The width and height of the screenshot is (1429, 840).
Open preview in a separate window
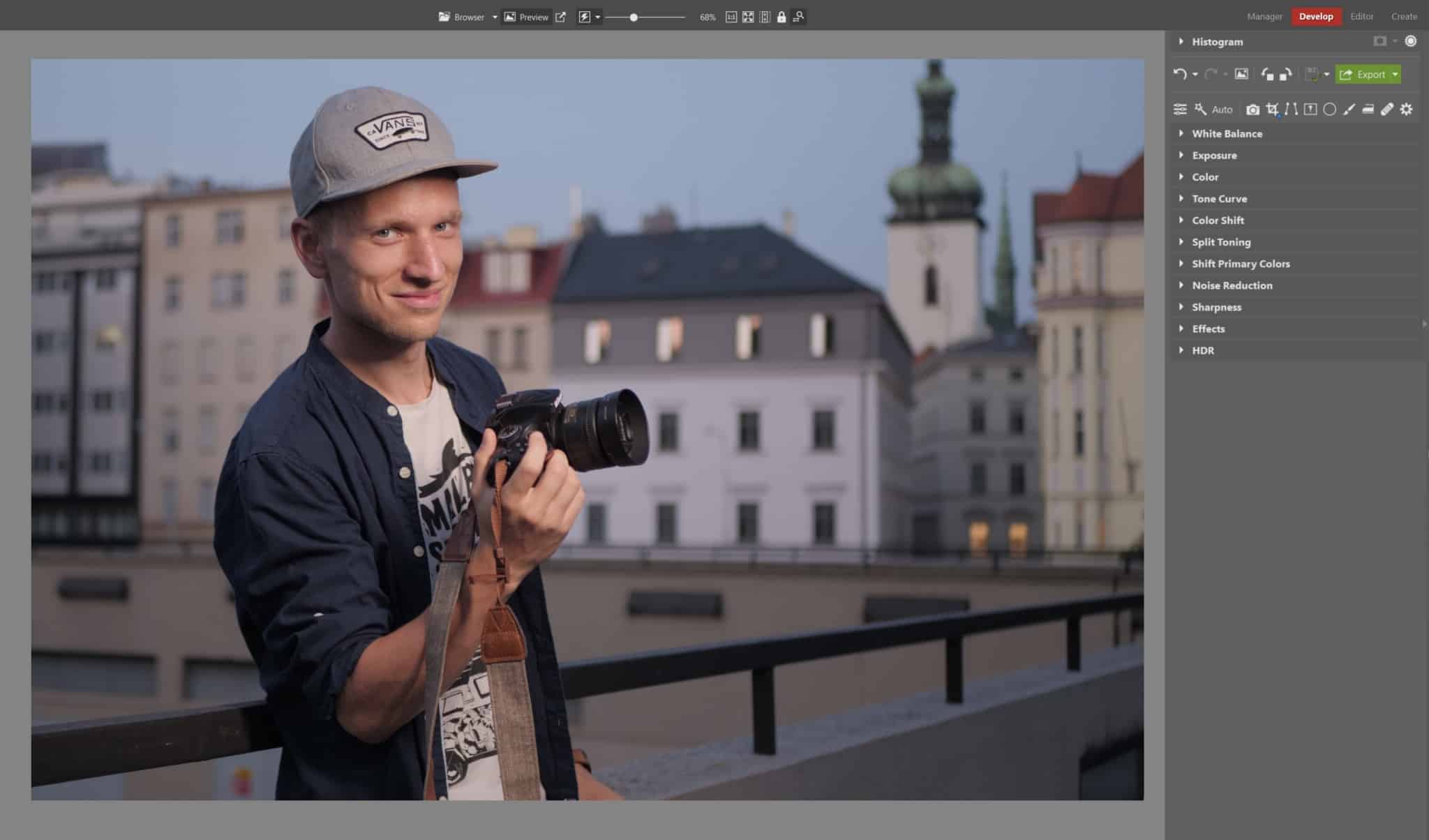tap(560, 17)
